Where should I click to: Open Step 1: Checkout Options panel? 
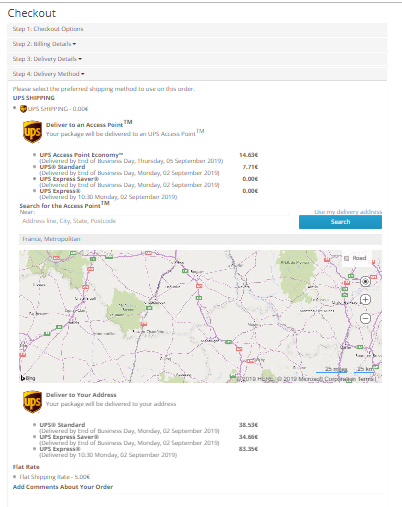tap(48, 29)
